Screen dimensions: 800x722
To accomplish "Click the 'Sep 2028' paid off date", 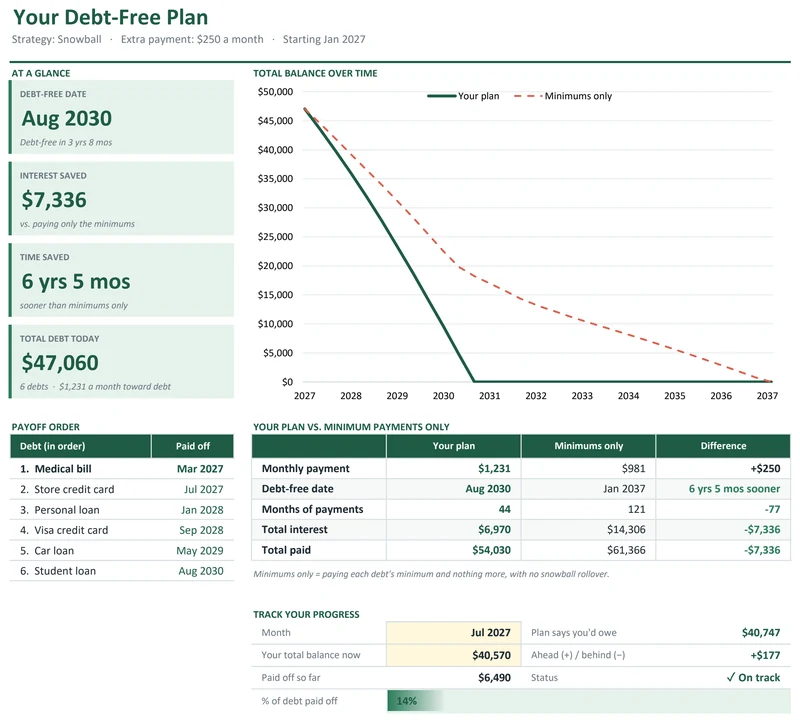I will point(201,530).
